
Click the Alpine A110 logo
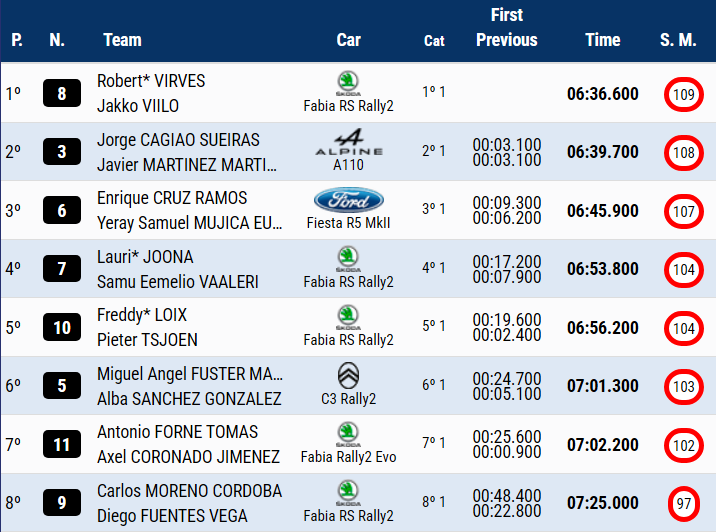(348, 139)
